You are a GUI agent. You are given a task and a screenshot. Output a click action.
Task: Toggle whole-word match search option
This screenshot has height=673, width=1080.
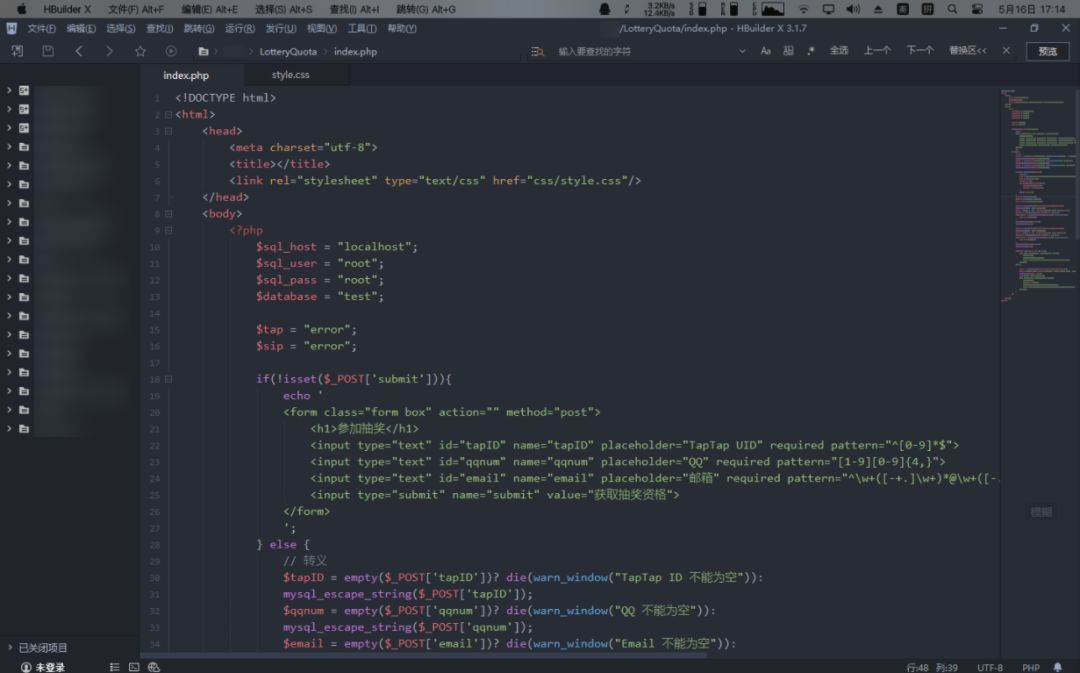tap(788, 51)
